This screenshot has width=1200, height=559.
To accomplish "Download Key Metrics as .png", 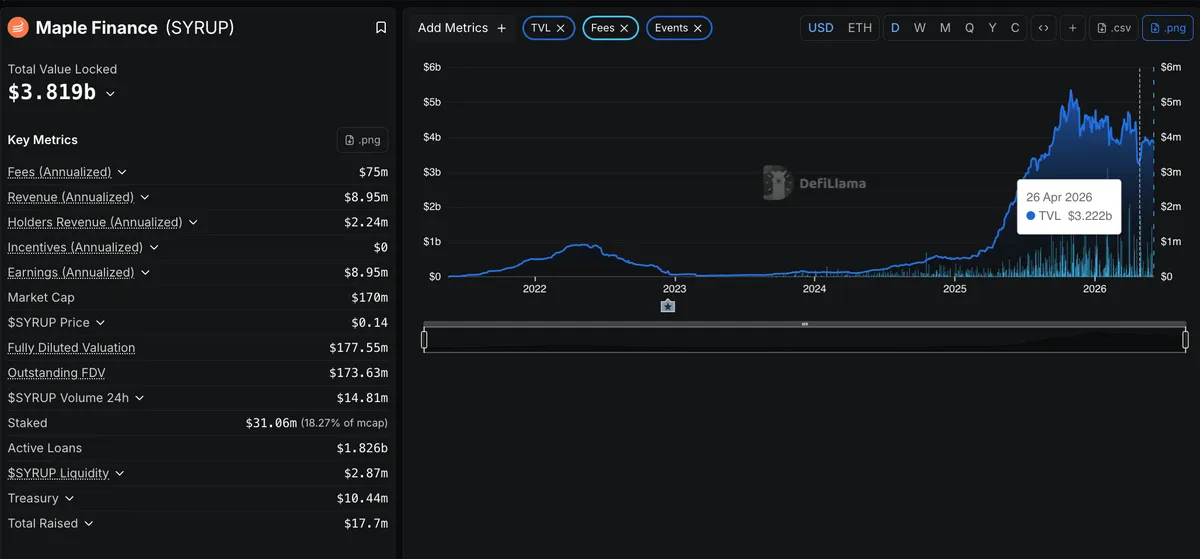I will coord(362,140).
